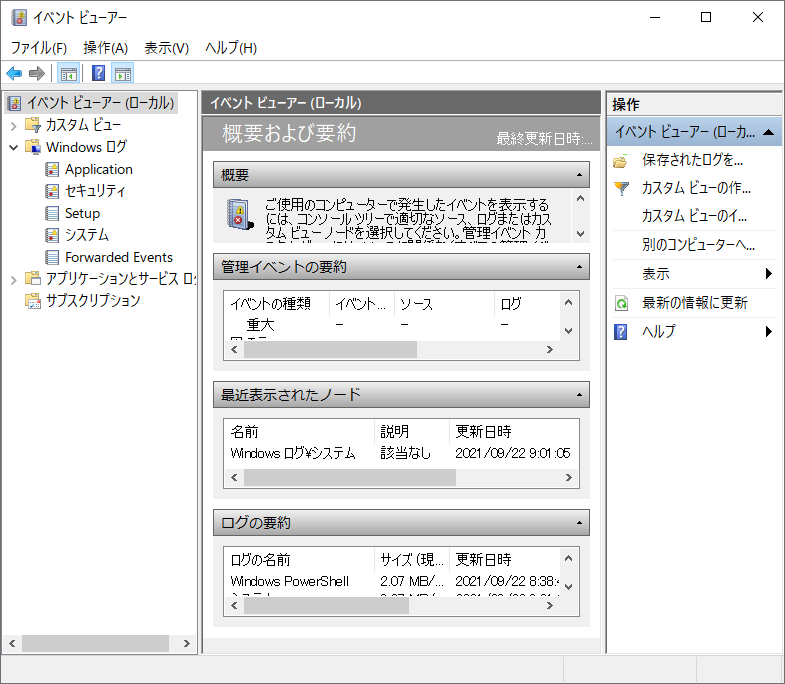This screenshot has width=785, height=684.
Task: Toggle the action pane toolbar icon
Action: 123,74
